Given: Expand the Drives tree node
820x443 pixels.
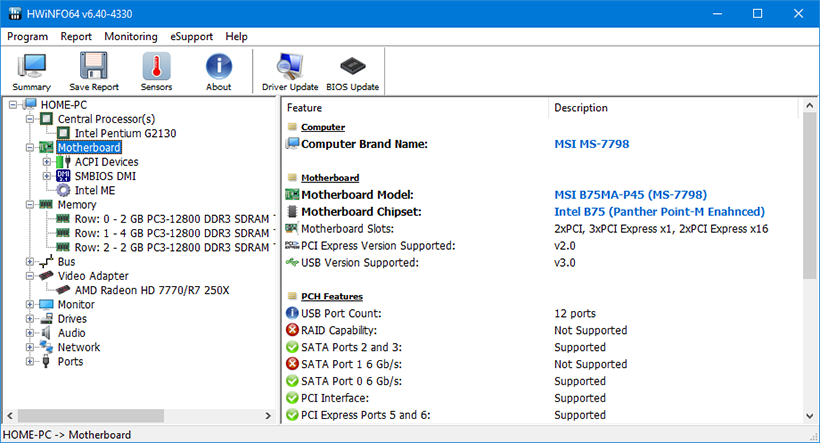Looking at the screenshot, I should [x=31, y=319].
